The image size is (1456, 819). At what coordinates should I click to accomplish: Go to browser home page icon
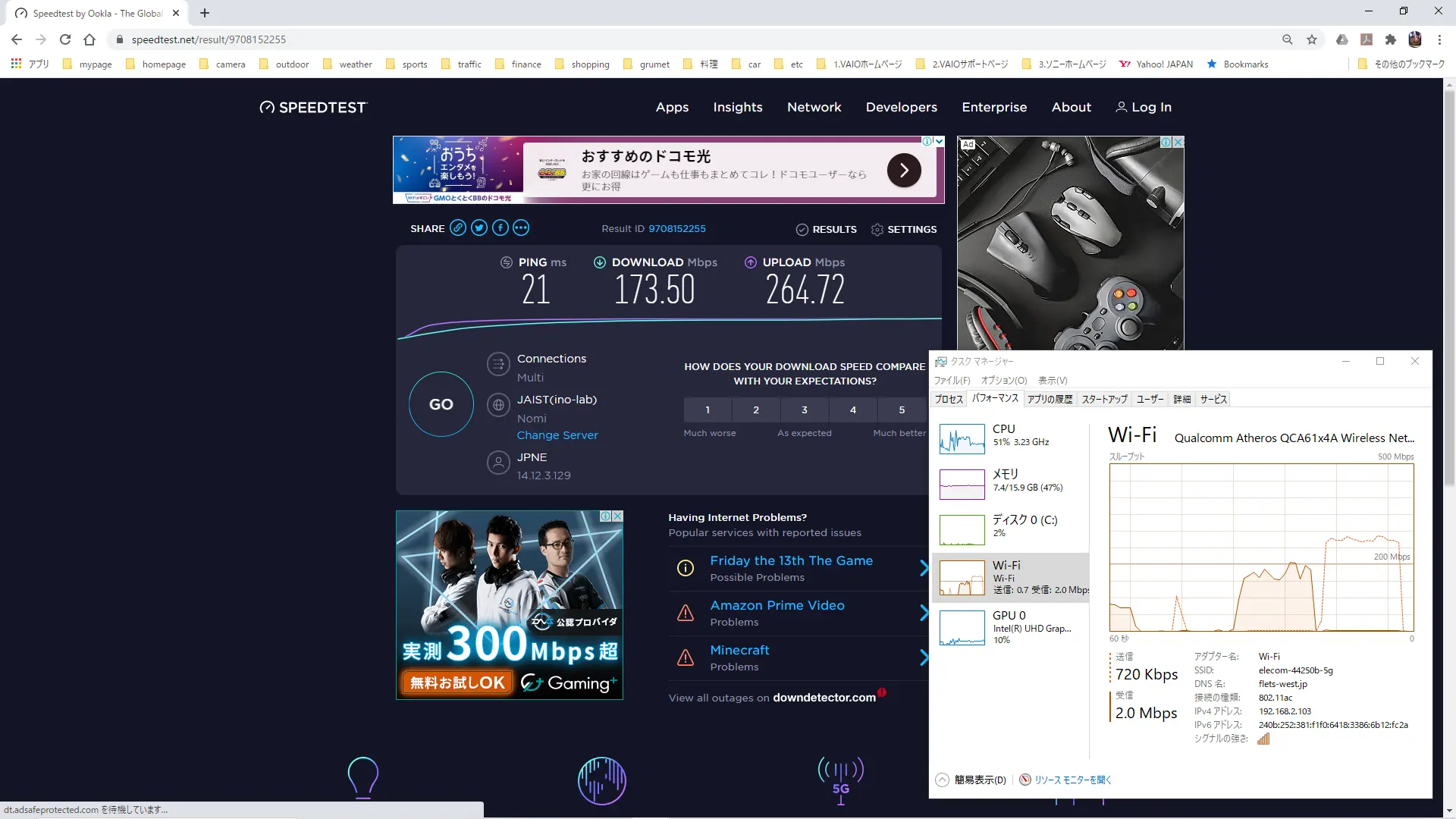click(89, 39)
